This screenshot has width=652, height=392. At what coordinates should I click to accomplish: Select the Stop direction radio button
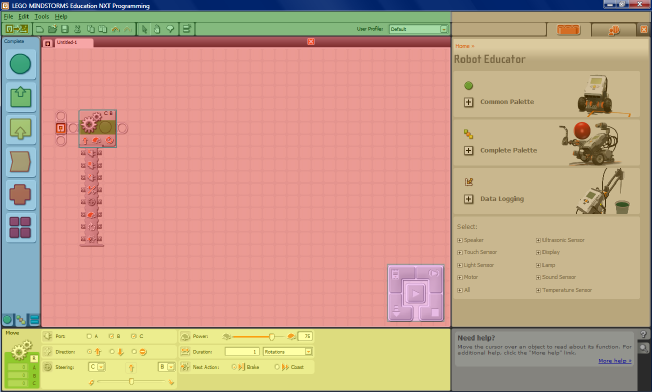coord(134,352)
